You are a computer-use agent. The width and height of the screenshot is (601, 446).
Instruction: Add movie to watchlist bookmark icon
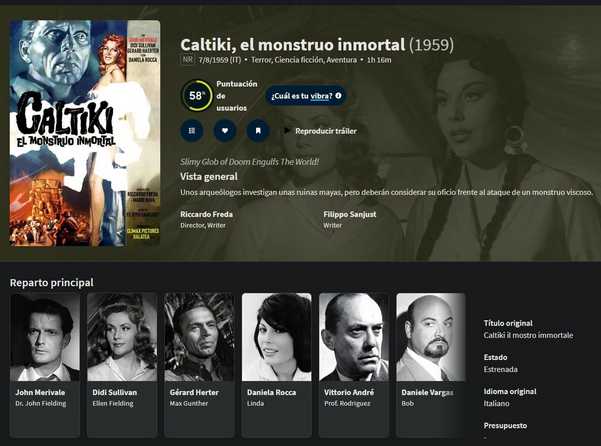(258, 131)
